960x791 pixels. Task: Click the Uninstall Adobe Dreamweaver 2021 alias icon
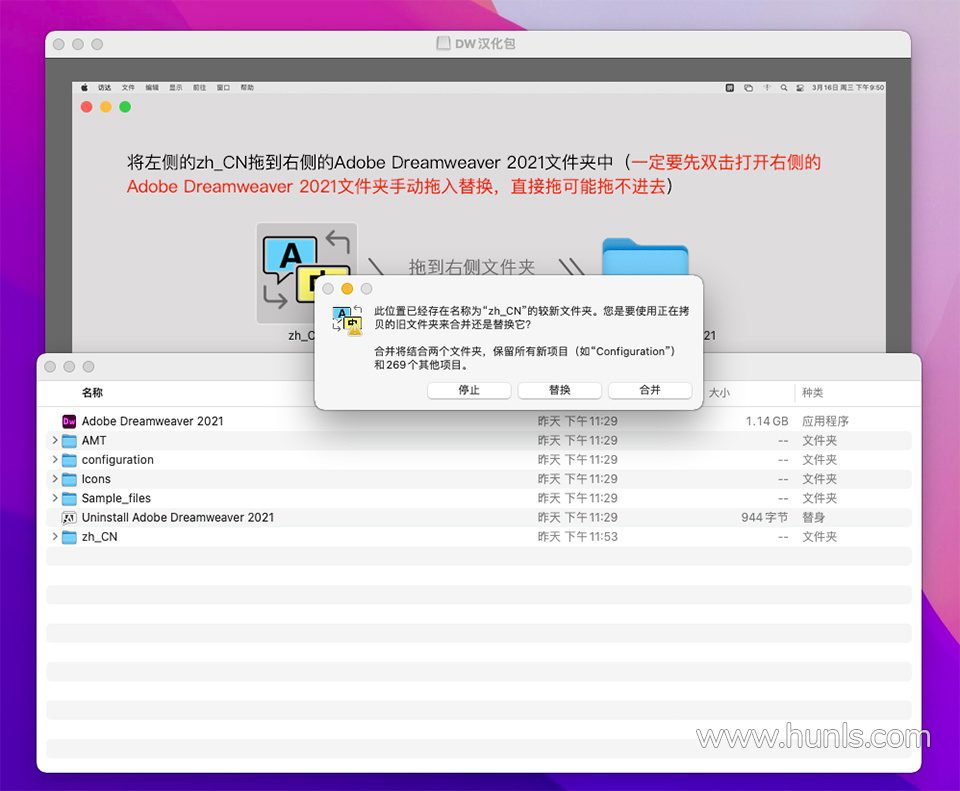pos(69,518)
